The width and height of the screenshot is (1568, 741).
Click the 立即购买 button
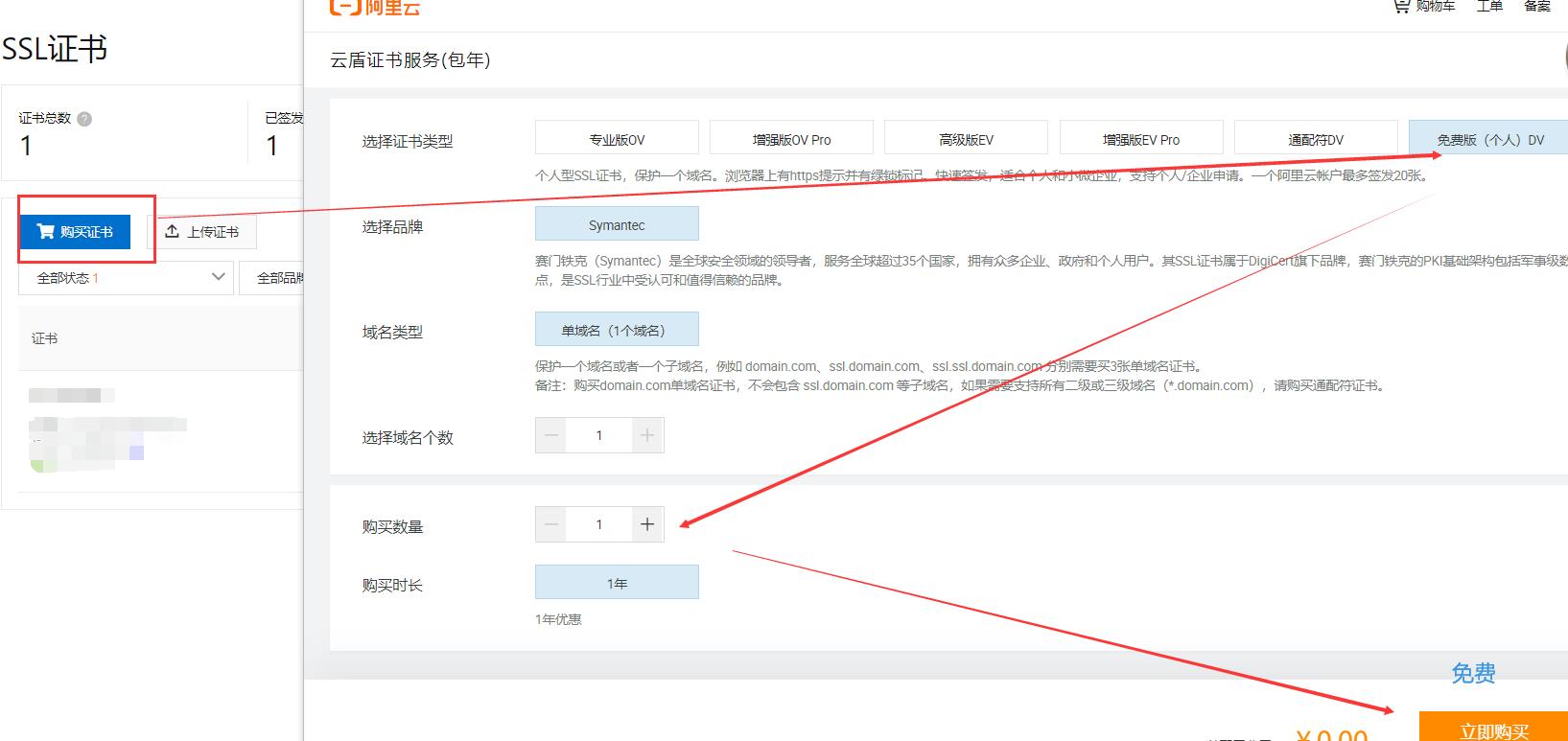coord(1493,729)
